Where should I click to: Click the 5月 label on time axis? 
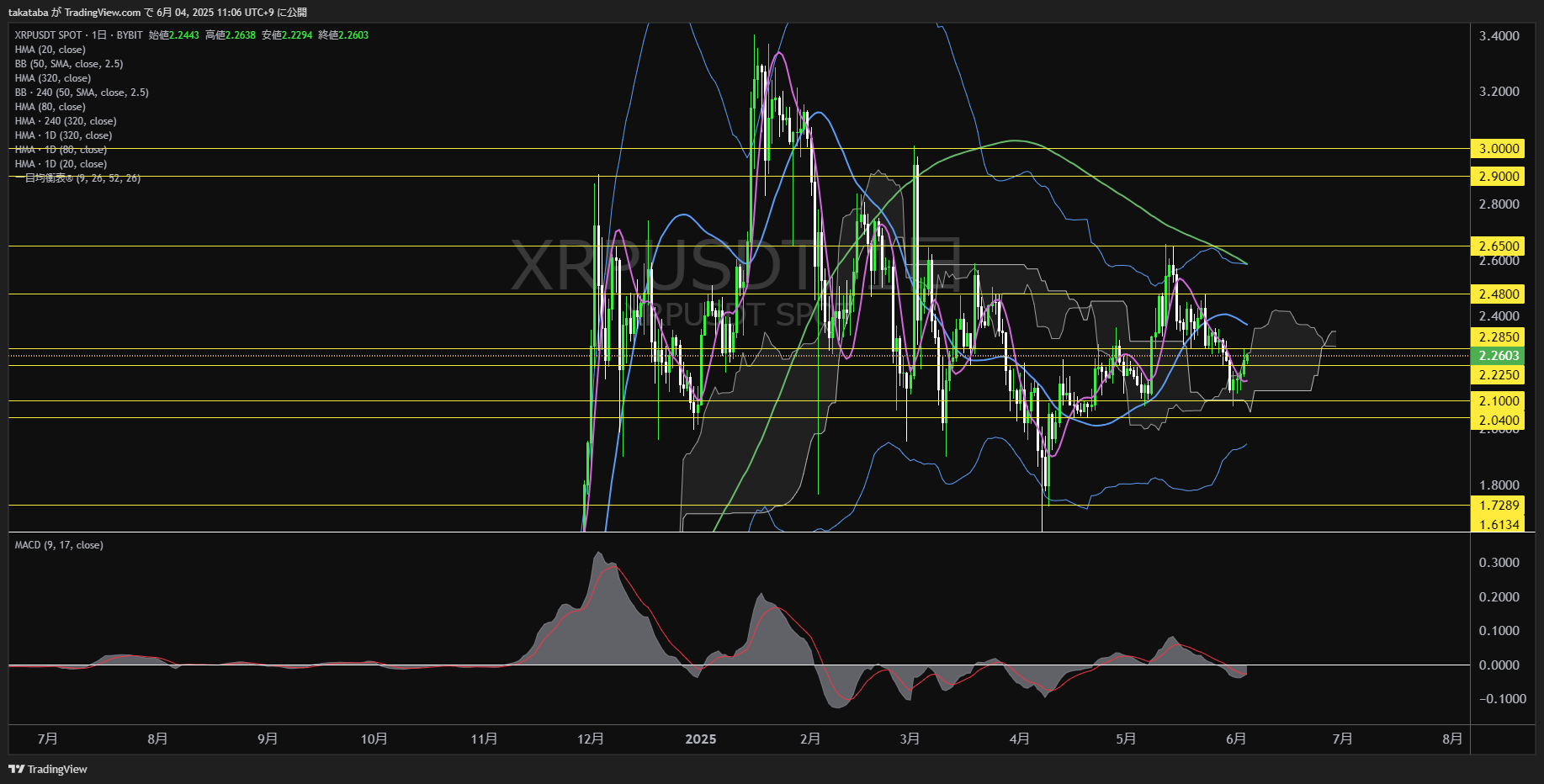coord(1126,739)
